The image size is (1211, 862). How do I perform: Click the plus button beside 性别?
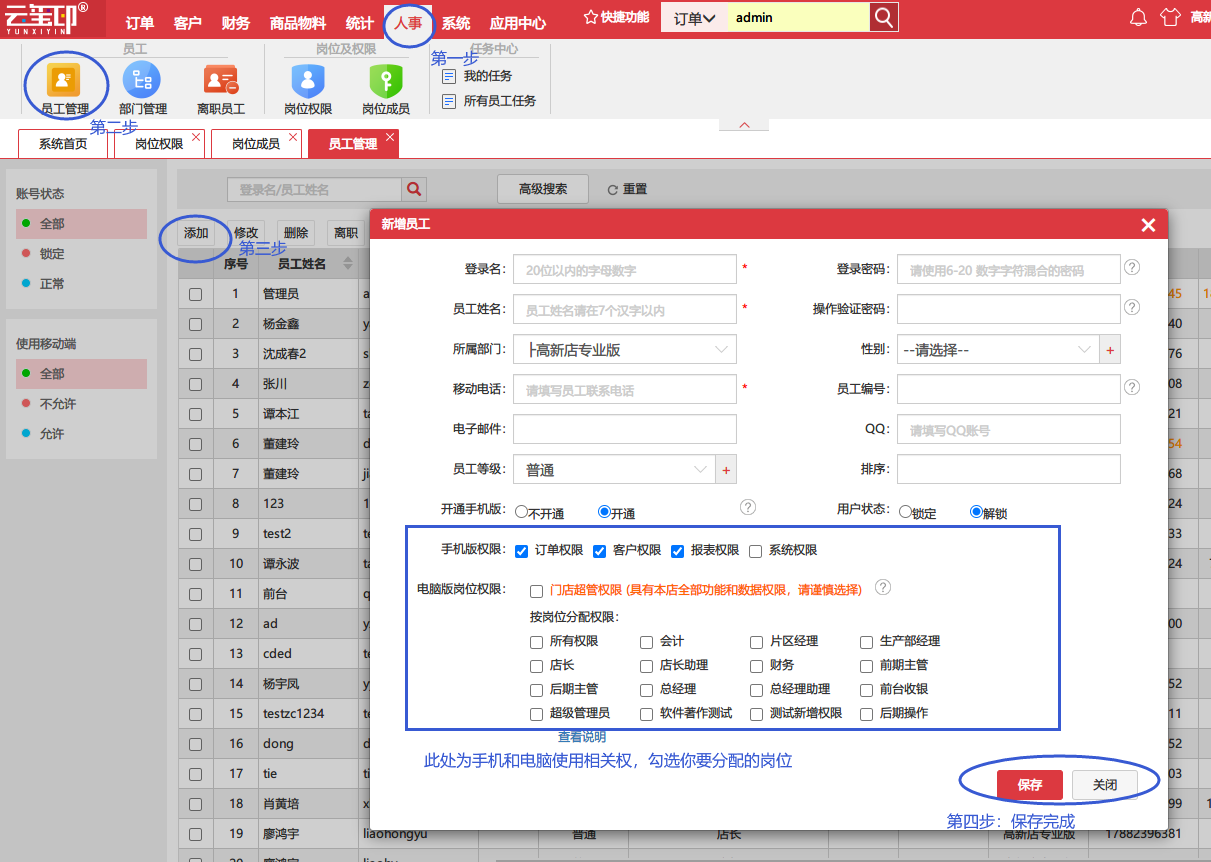(x=1110, y=349)
